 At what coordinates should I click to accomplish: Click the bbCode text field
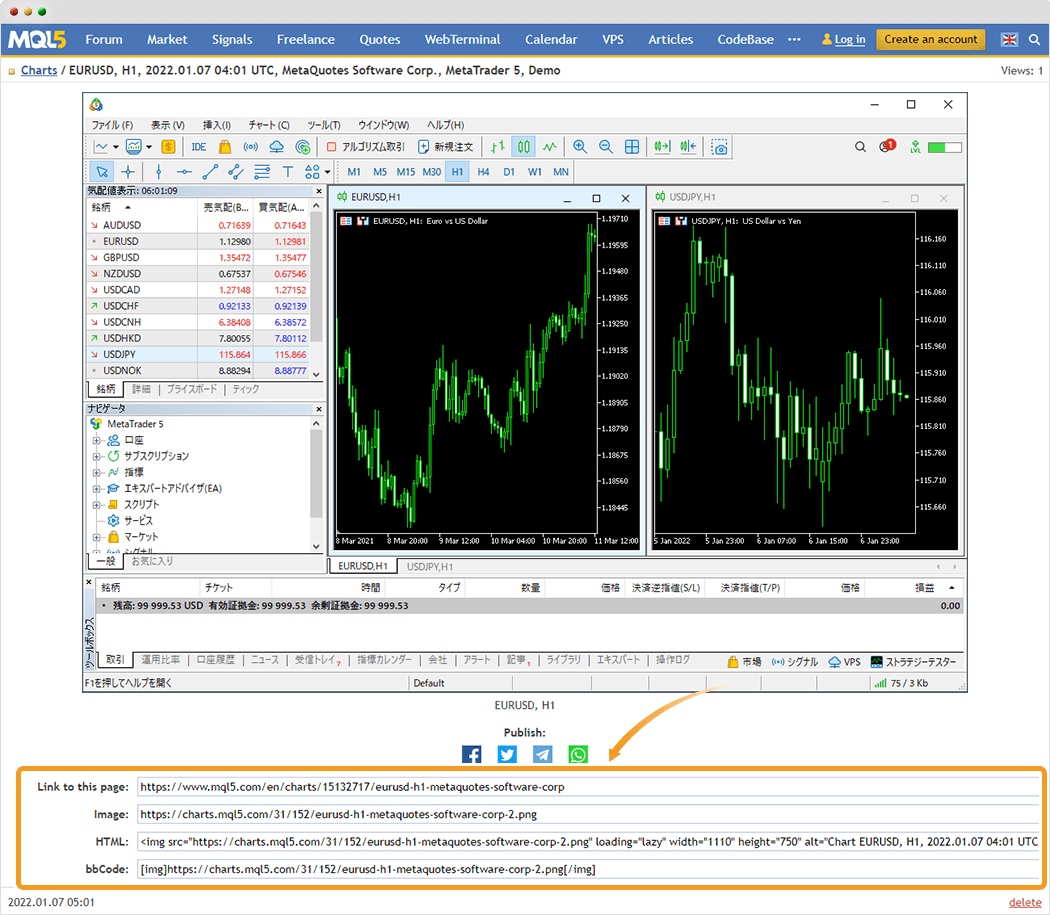pos(588,869)
